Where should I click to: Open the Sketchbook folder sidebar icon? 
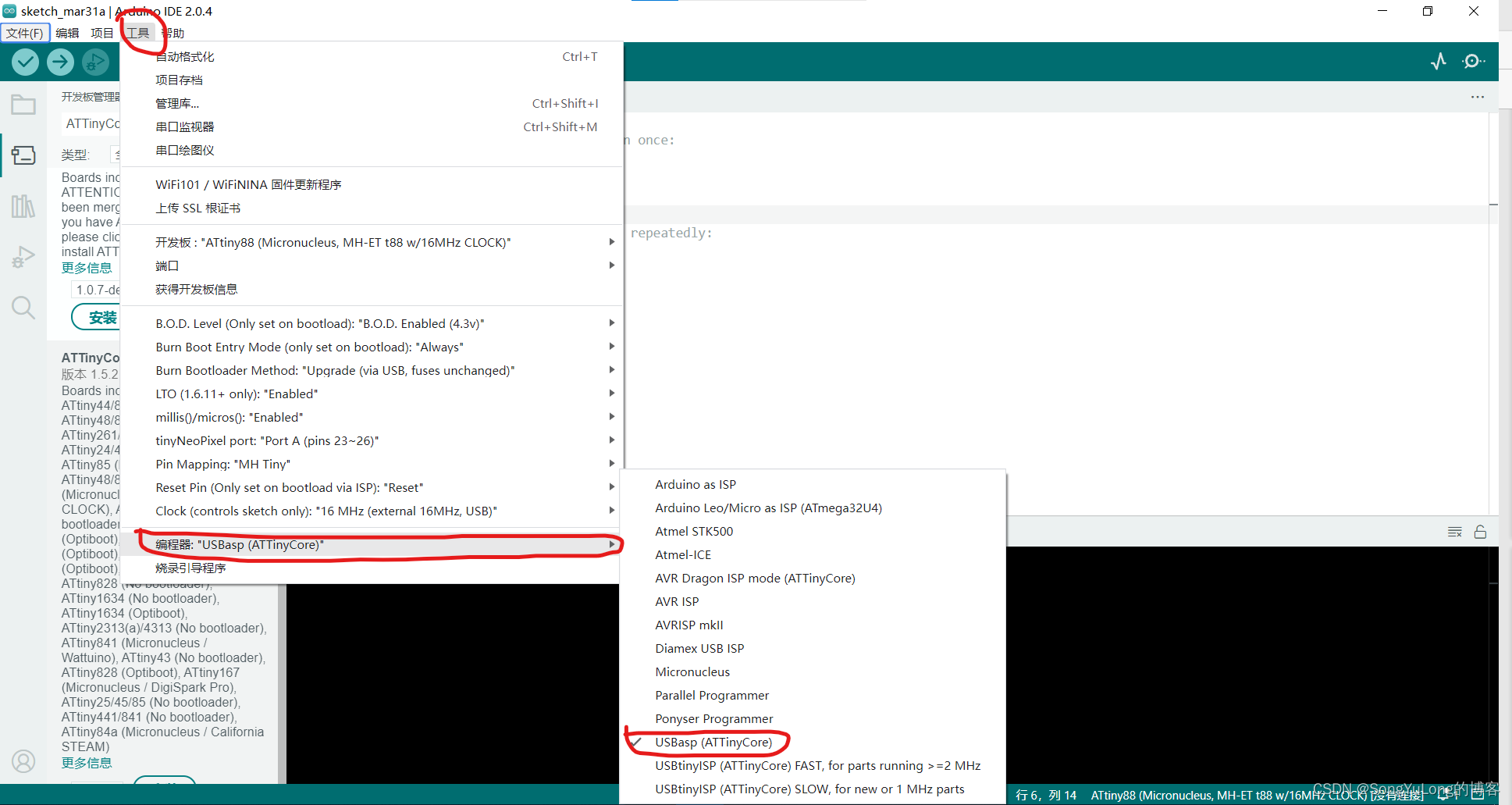click(23, 105)
